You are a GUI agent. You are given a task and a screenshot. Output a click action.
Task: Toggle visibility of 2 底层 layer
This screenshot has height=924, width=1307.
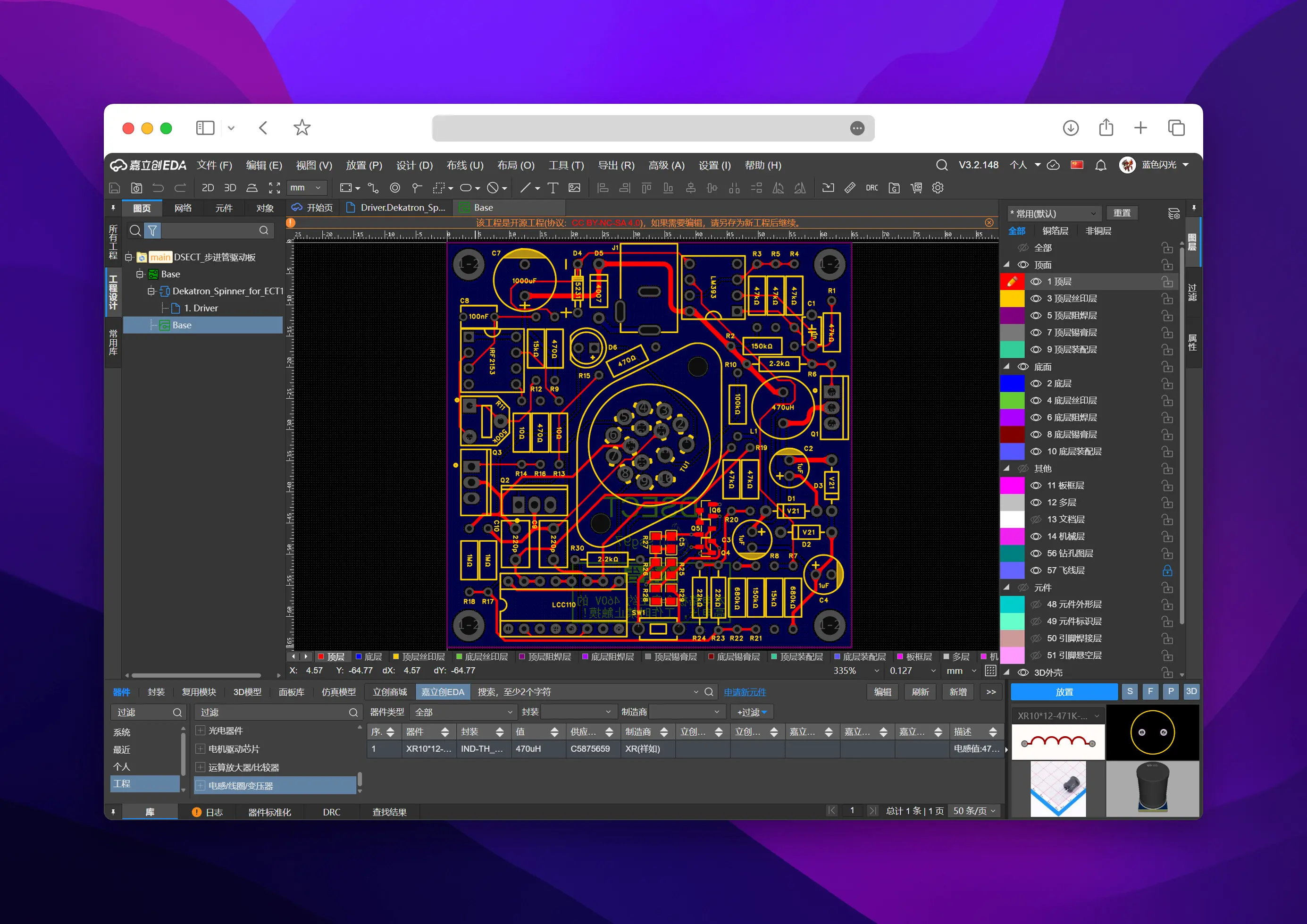(1036, 384)
